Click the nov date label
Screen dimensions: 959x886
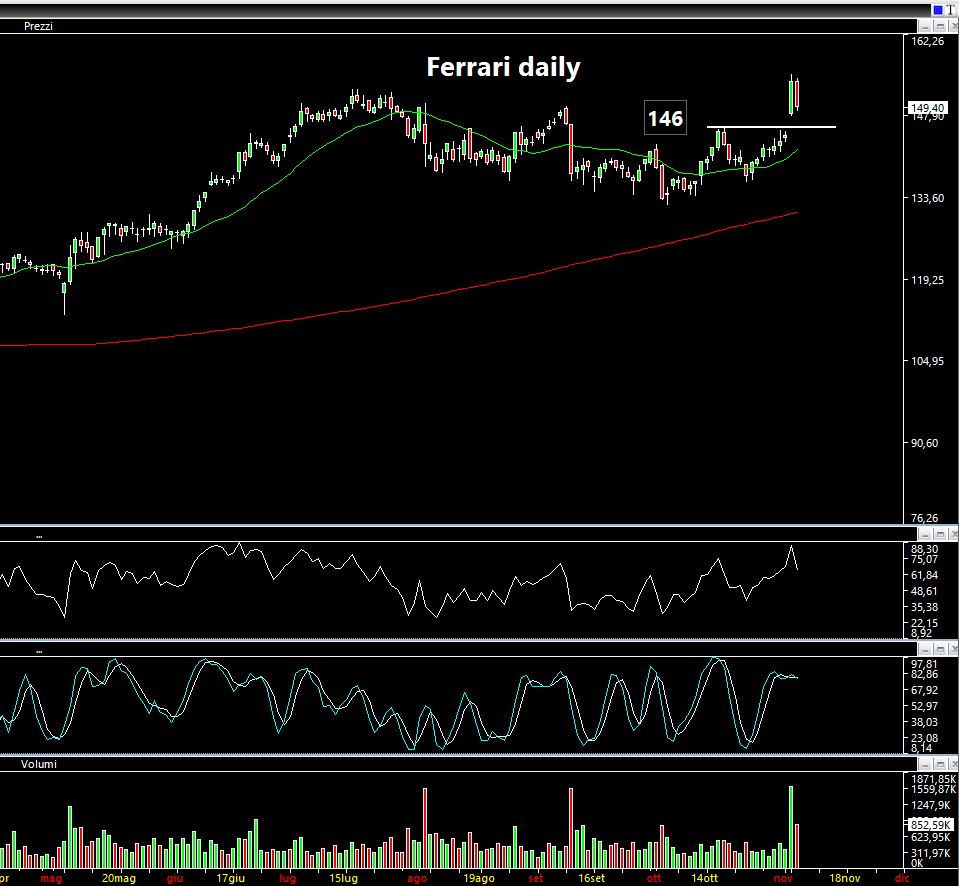pyautogui.click(x=783, y=879)
